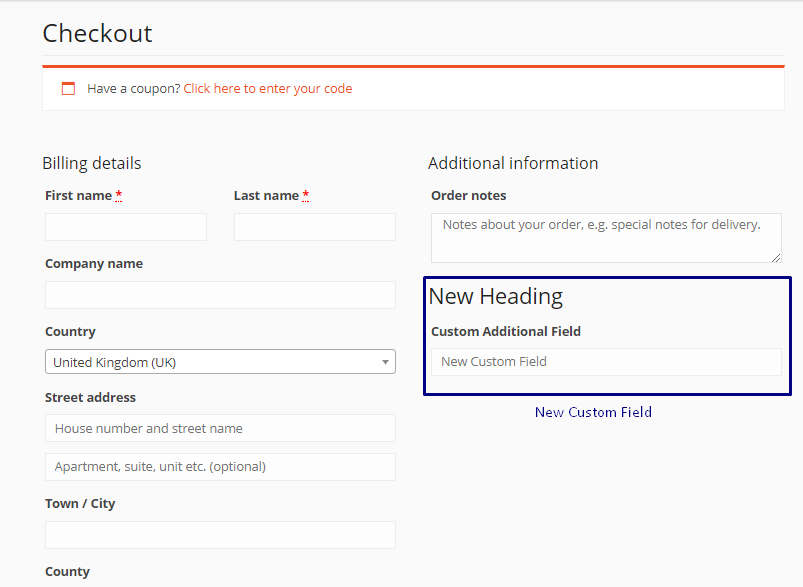The height and width of the screenshot is (587, 803).
Task: Open the "Click here to enter your code" link
Action: click(267, 89)
